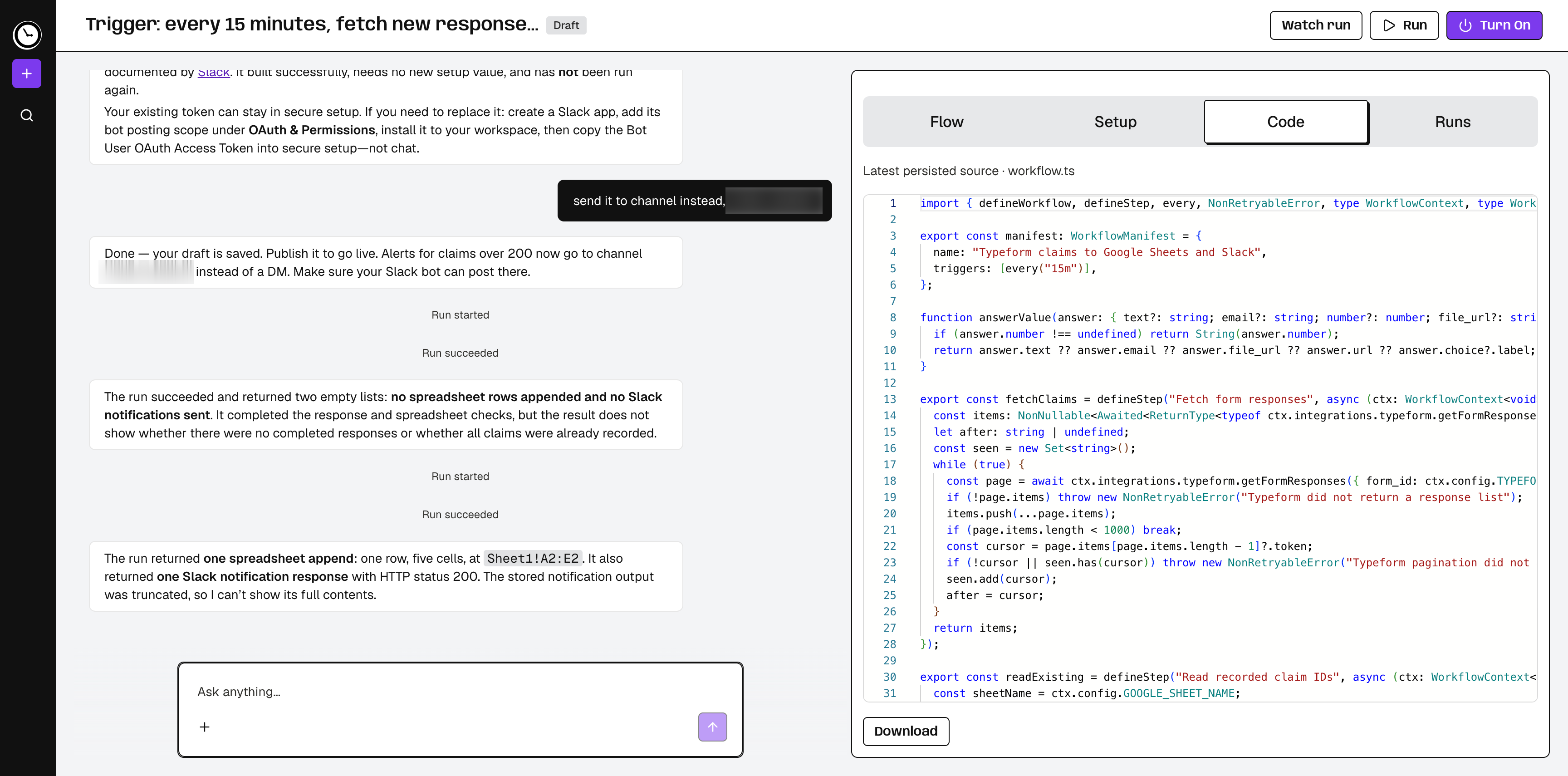1568x776 pixels.
Task: Click 'function answerValue' on line 8
Action: [x=985, y=318]
